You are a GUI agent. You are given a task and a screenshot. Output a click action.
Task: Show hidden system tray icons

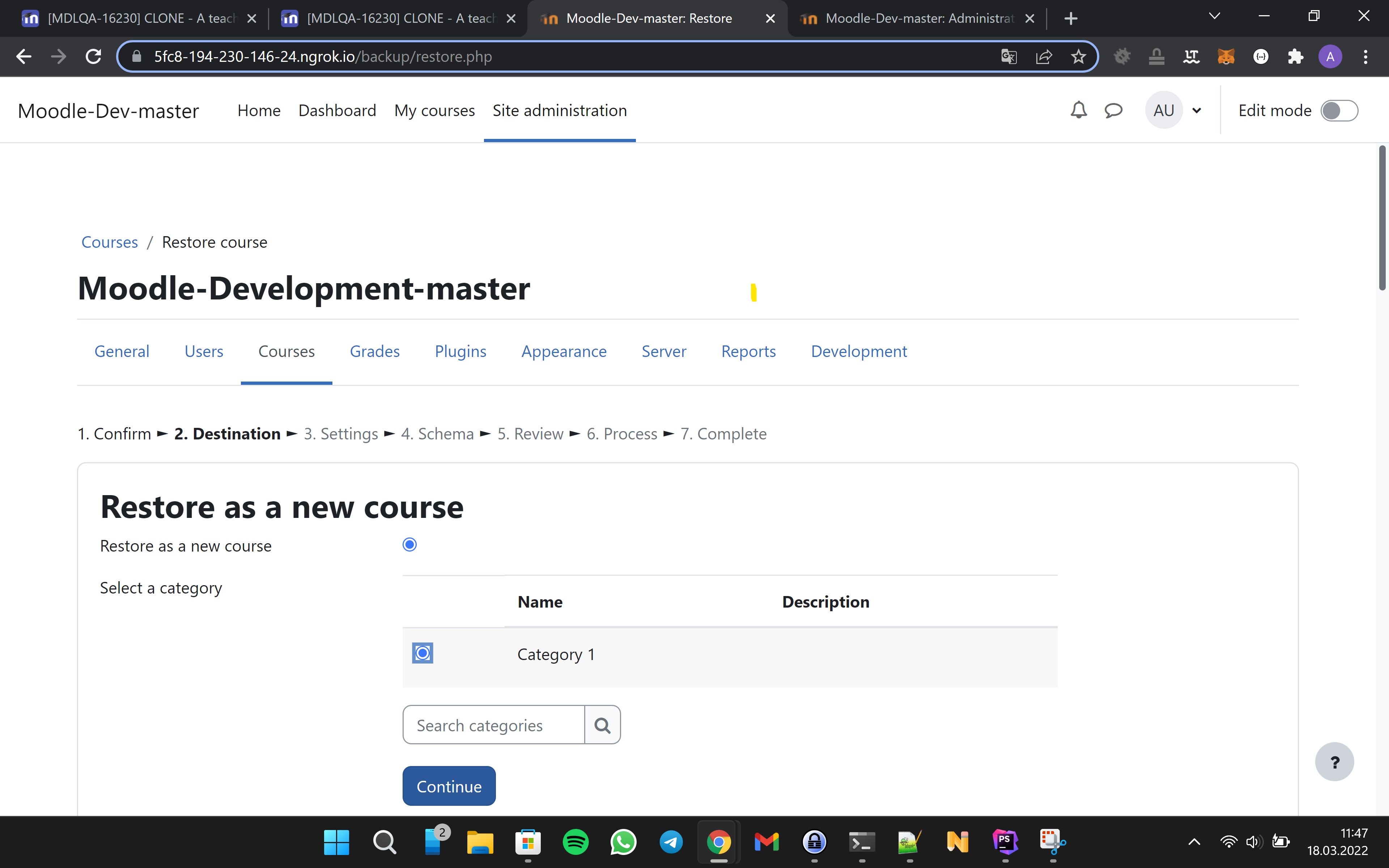(1194, 842)
